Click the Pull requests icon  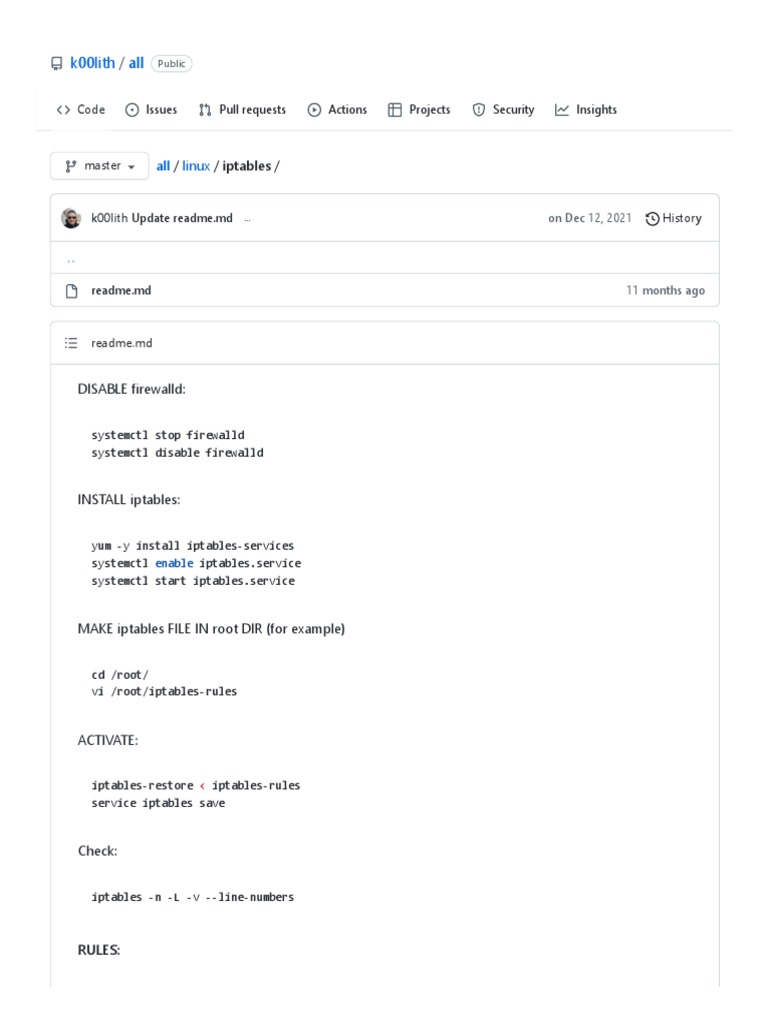click(x=205, y=110)
